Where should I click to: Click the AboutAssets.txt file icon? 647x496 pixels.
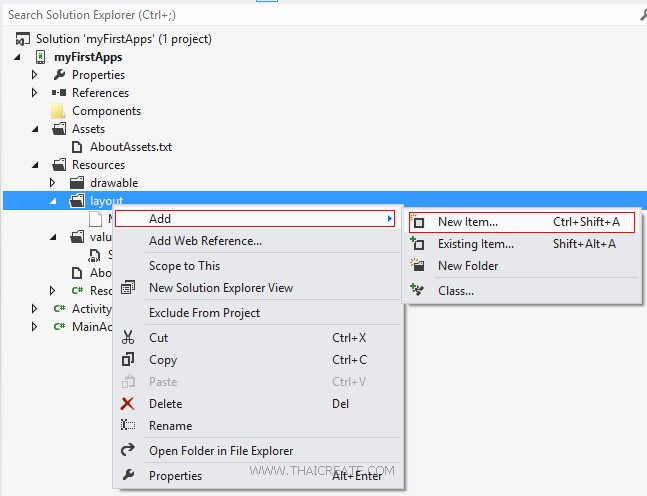click(77, 147)
